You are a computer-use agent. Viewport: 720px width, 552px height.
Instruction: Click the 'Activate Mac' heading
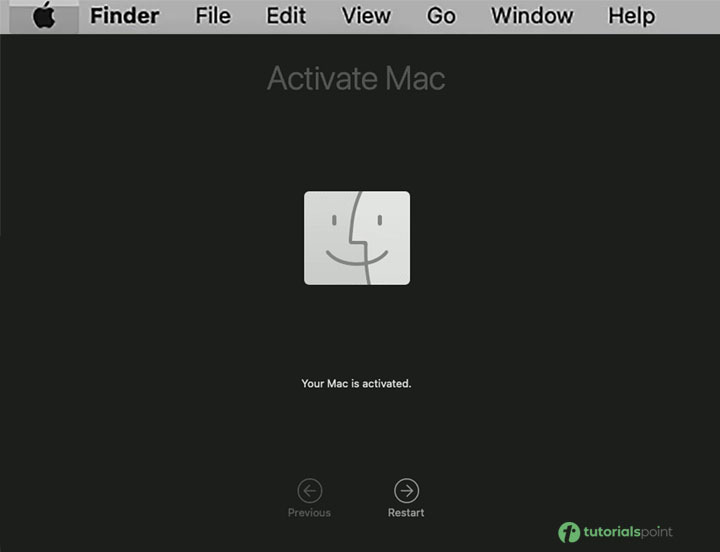coord(356,79)
